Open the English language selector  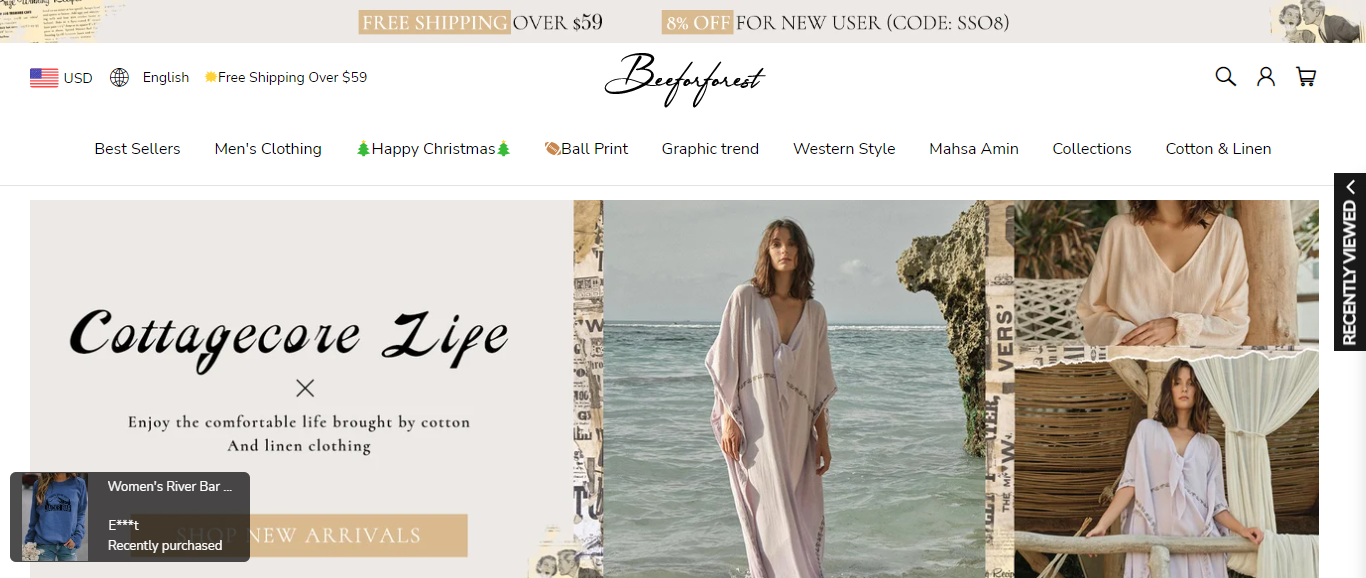pyautogui.click(x=165, y=78)
